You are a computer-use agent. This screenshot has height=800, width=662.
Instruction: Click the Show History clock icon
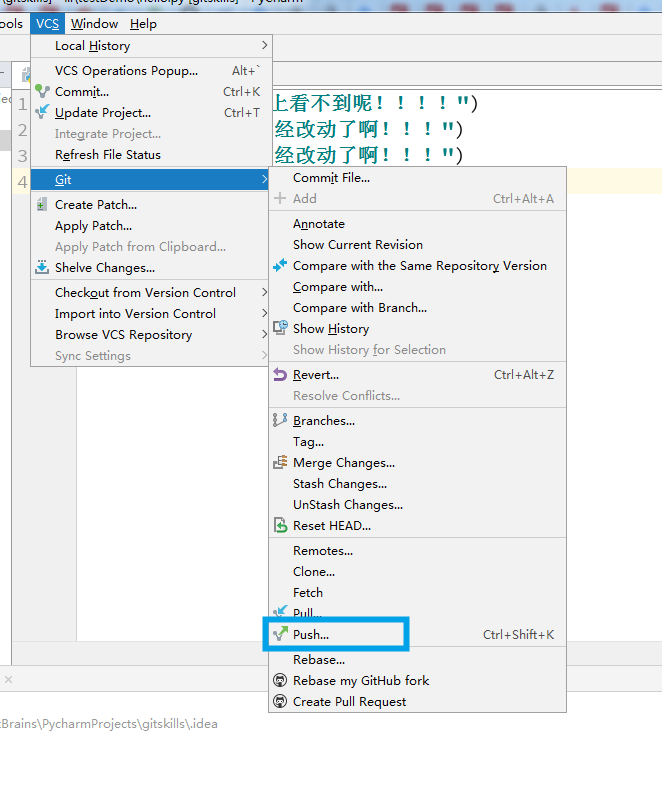[x=280, y=328]
